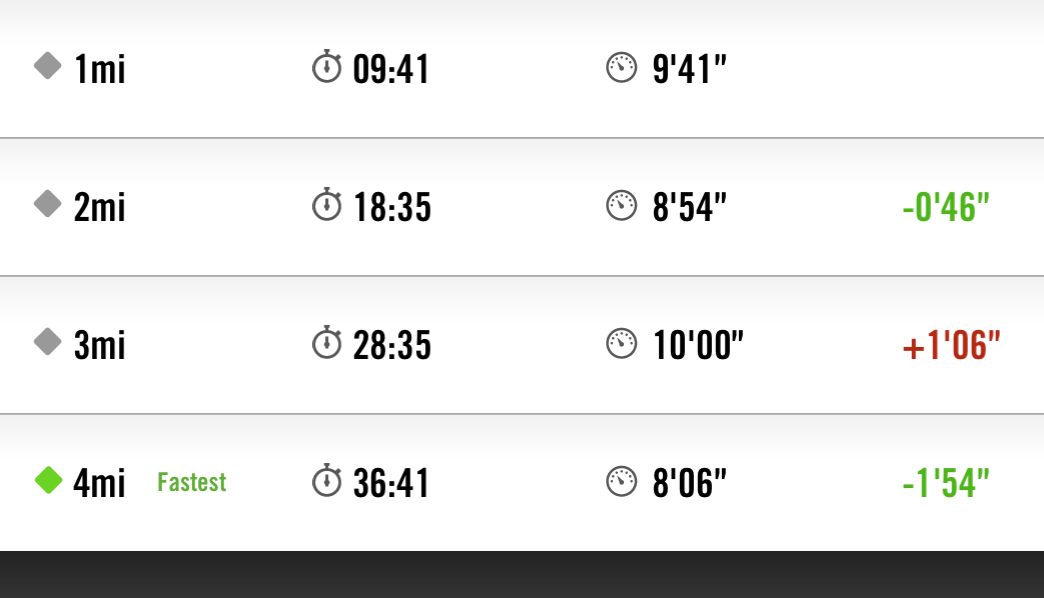Click the pace gauge icon beside 10'00"
The width and height of the screenshot is (1044, 598).
coord(622,344)
